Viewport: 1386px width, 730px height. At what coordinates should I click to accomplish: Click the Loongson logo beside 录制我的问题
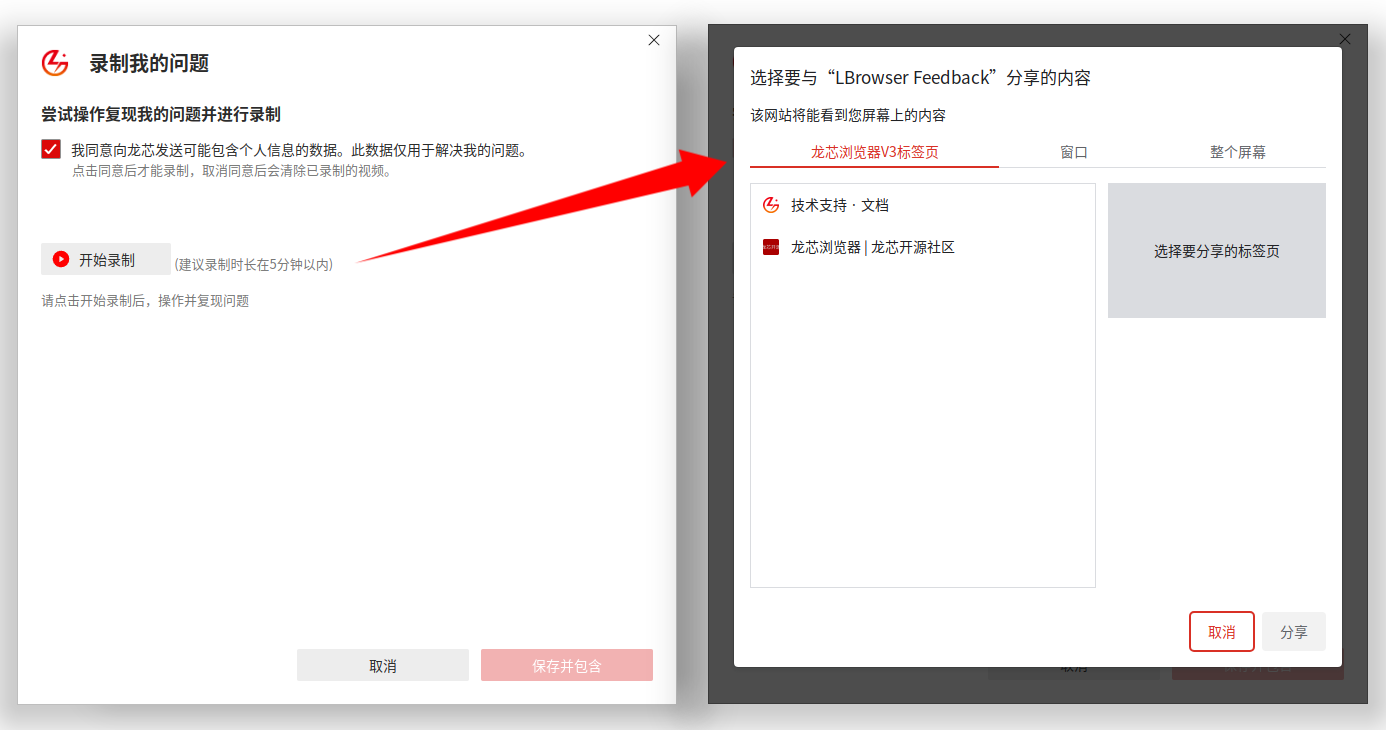pos(55,63)
